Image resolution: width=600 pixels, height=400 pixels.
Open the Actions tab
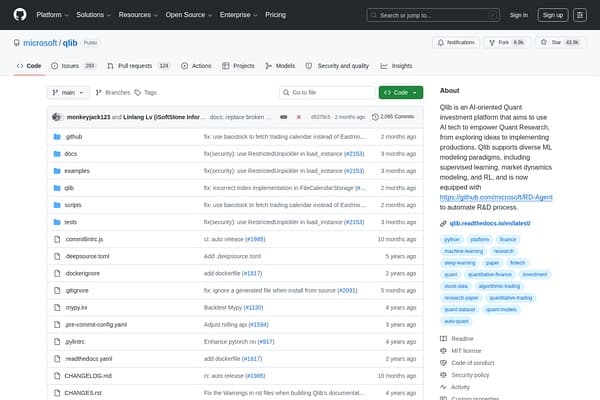coord(196,66)
